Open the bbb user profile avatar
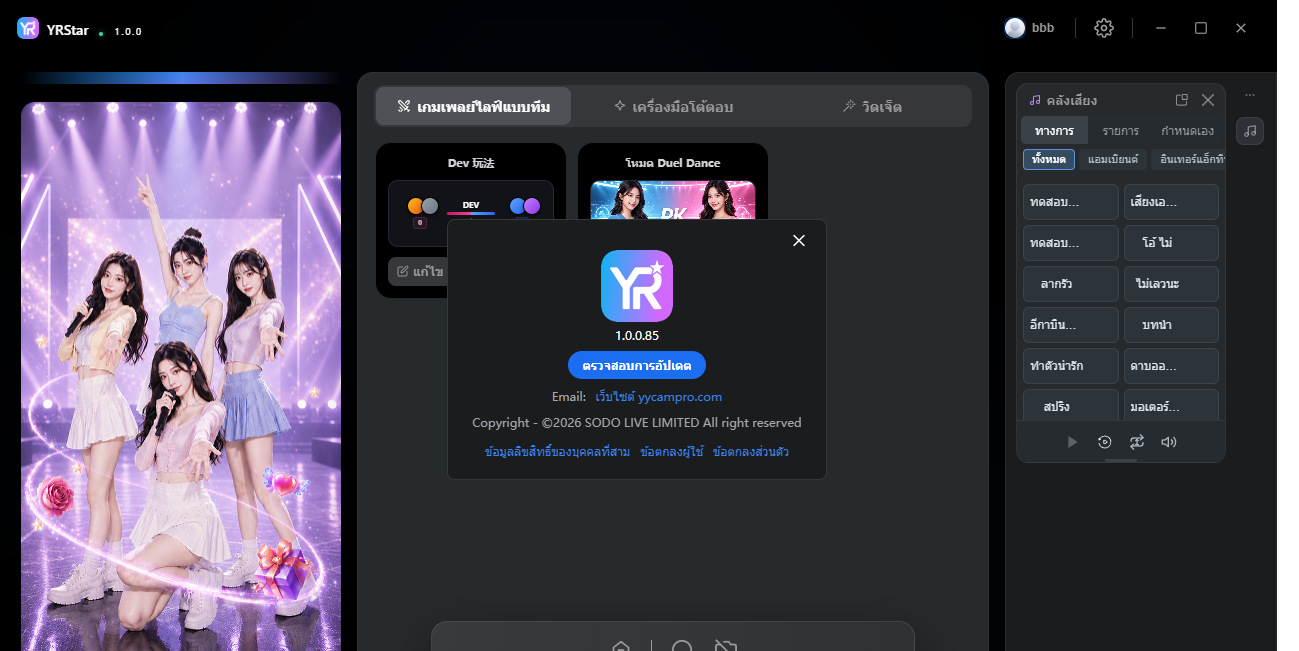 (1015, 28)
